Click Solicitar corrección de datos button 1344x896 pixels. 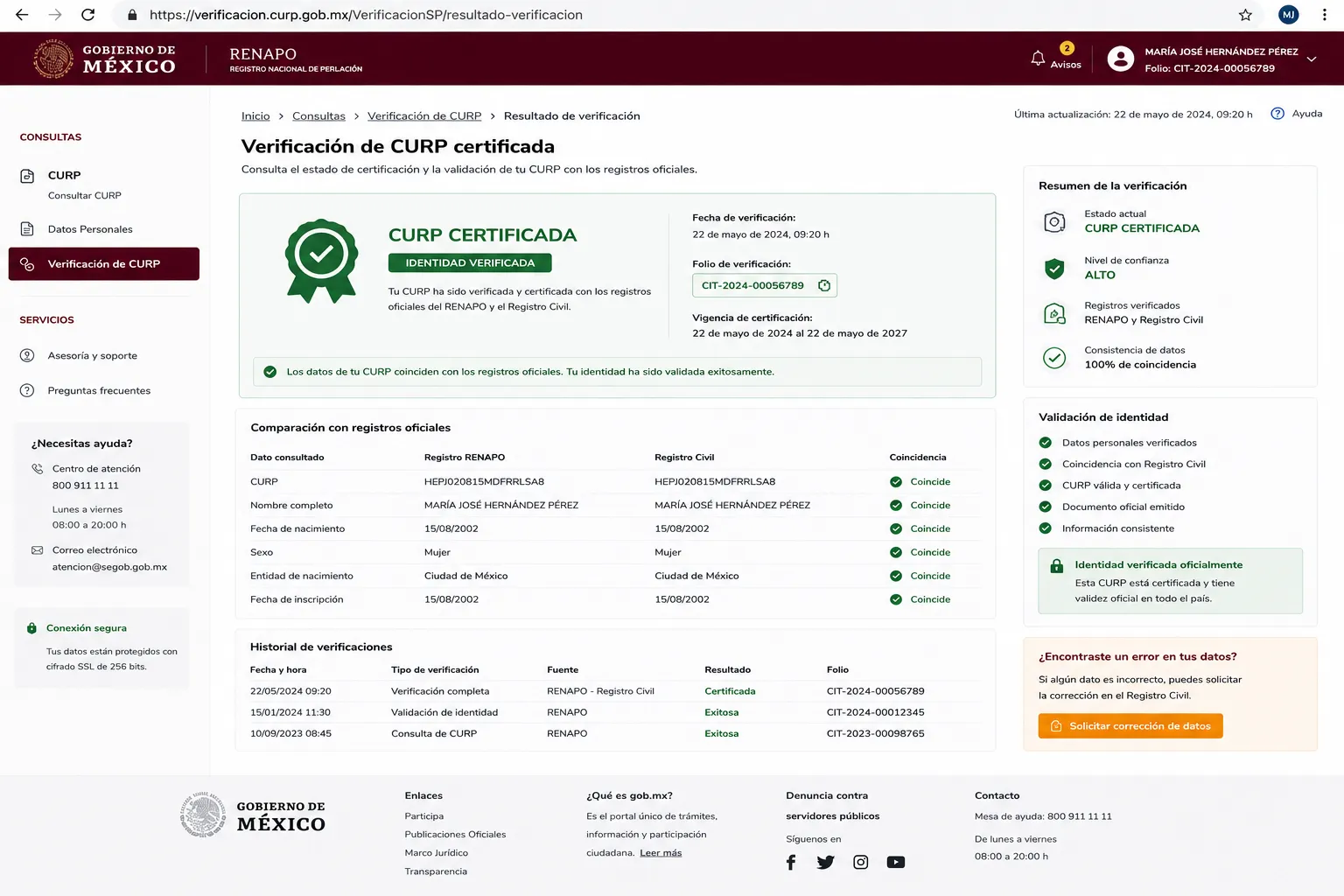pyautogui.click(x=1130, y=726)
